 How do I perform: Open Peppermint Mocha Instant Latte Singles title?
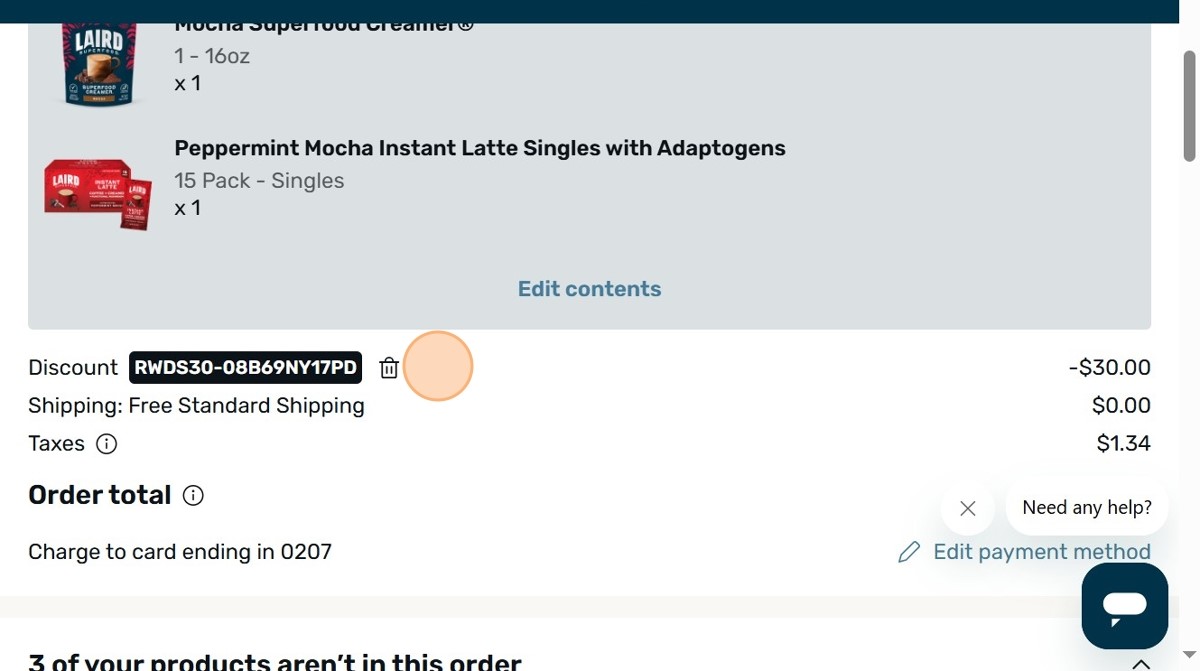pyautogui.click(x=480, y=148)
